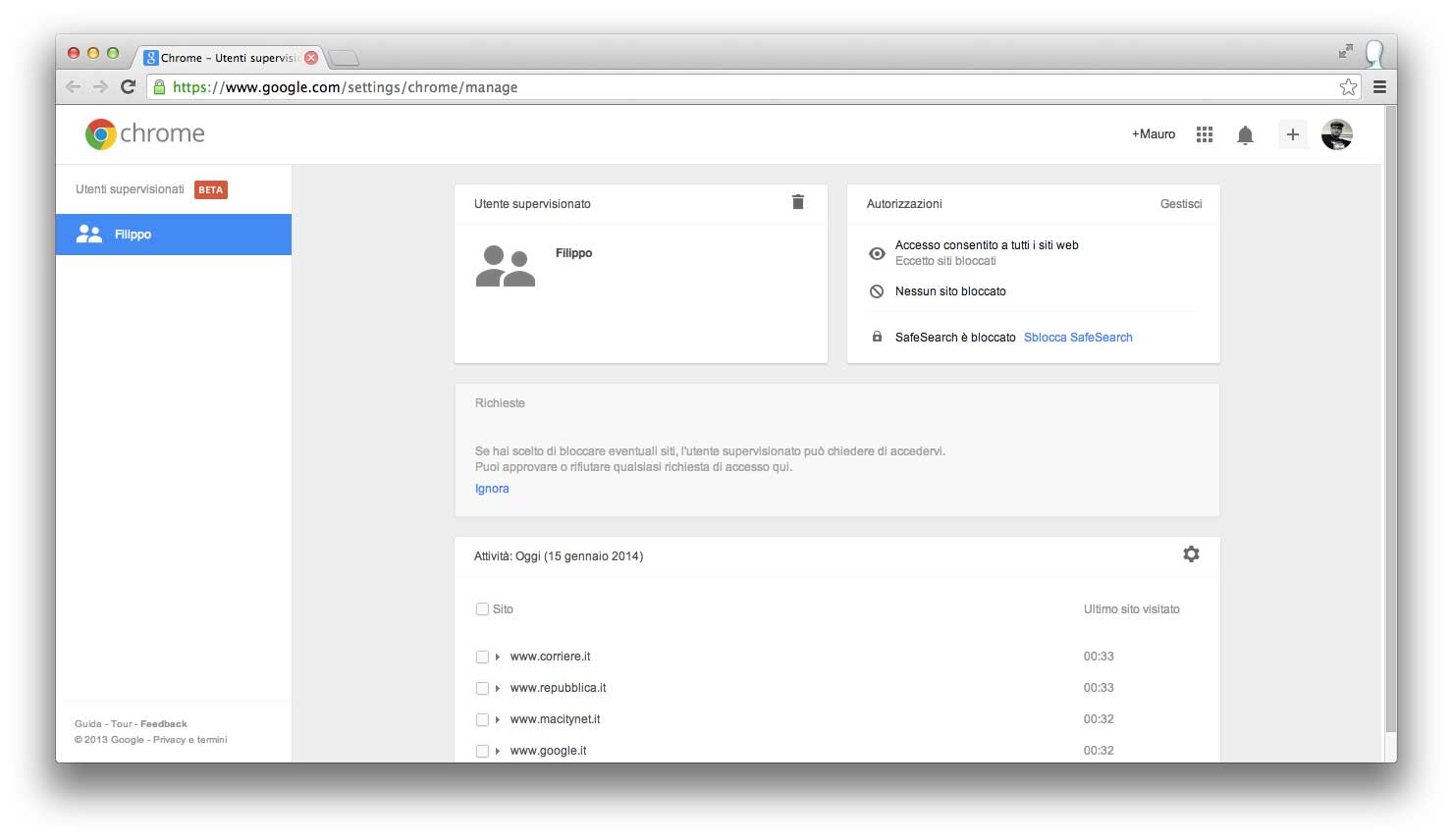Select Filippo in the sidebar

pyautogui.click(x=174, y=235)
